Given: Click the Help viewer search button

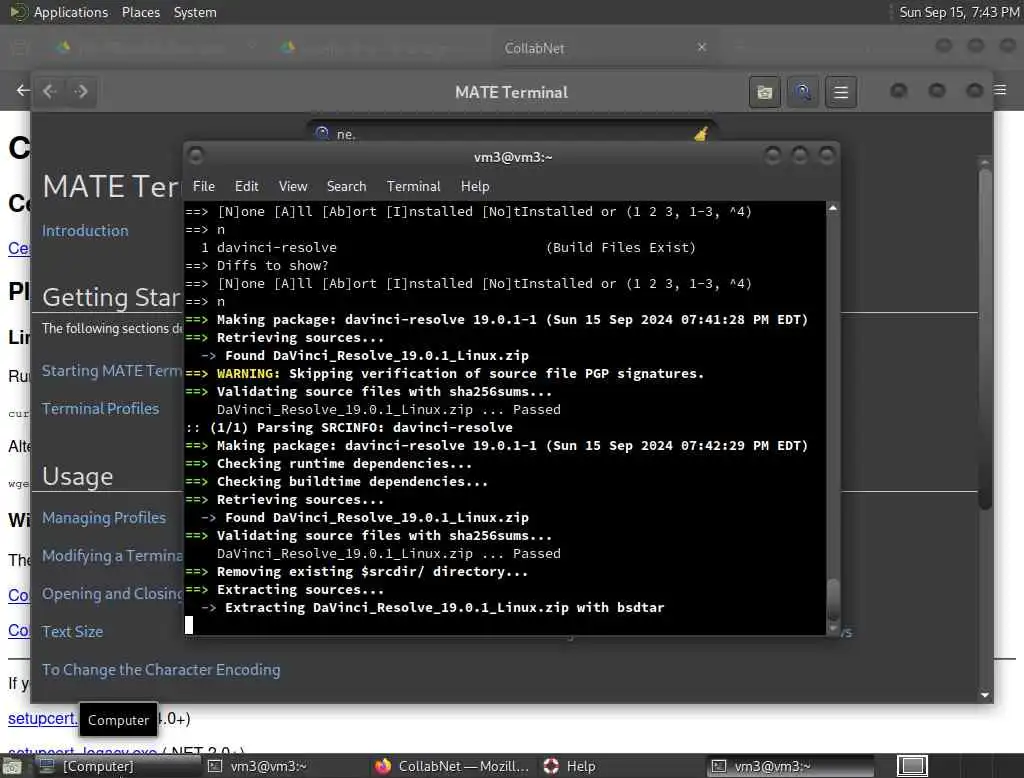Looking at the screenshot, I should click(803, 92).
